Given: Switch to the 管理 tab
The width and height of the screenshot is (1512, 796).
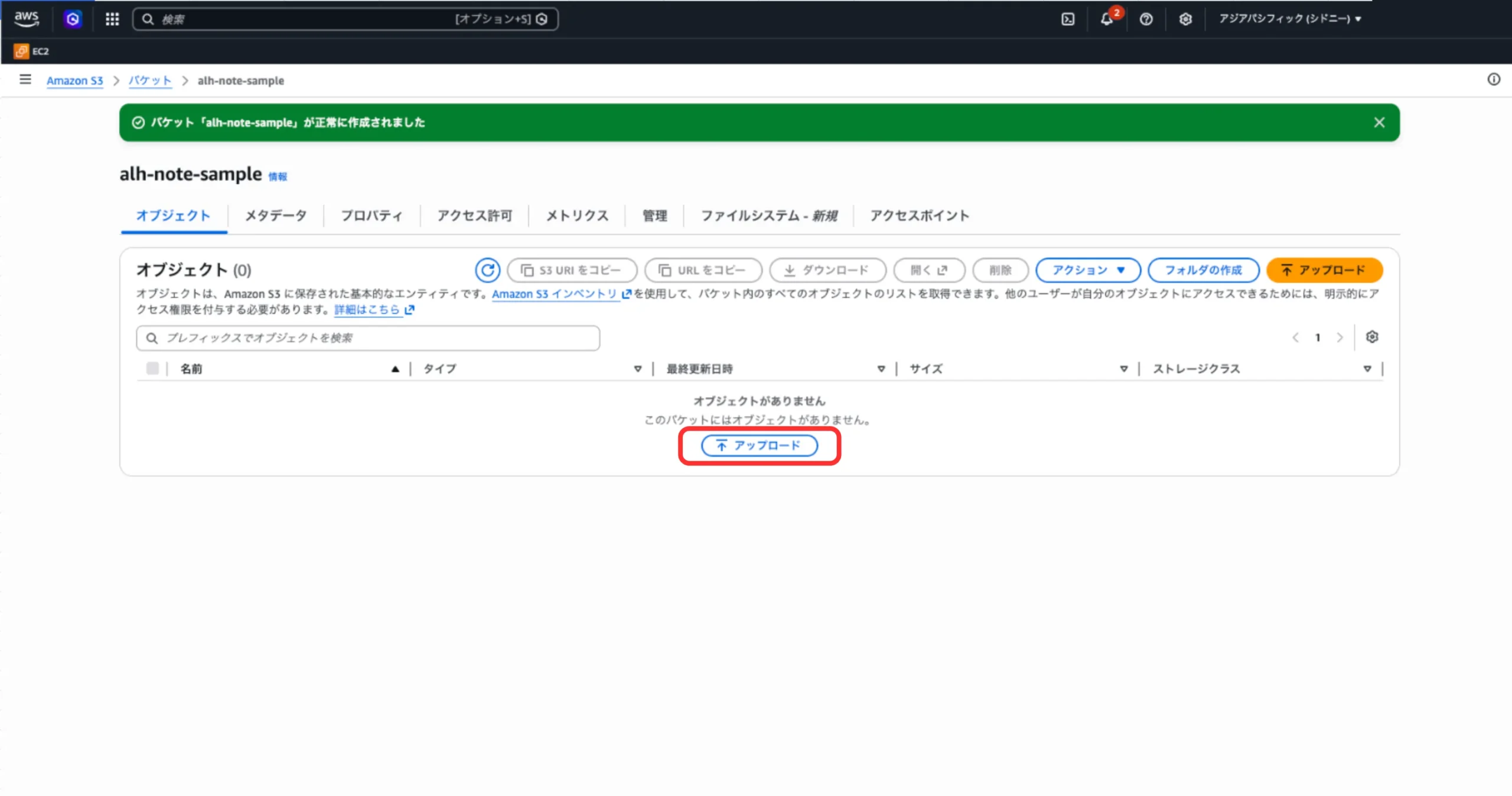Looking at the screenshot, I should tap(654, 216).
